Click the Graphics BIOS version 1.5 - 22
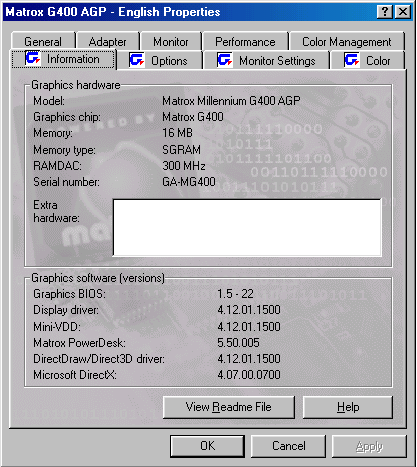417x467 pixels. click(x=235, y=294)
